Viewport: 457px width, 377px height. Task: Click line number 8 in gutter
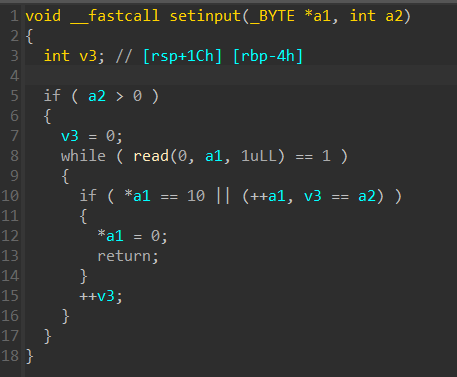coord(14,156)
